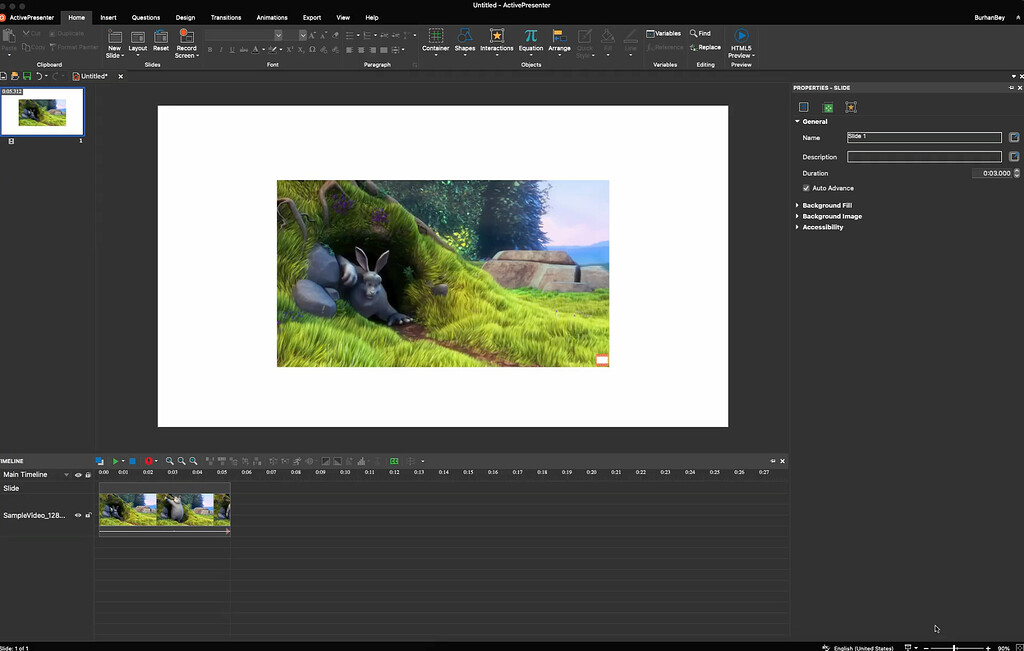This screenshot has height=651, width=1024.
Task: Launch HTML5 Preview
Action: 741,44
